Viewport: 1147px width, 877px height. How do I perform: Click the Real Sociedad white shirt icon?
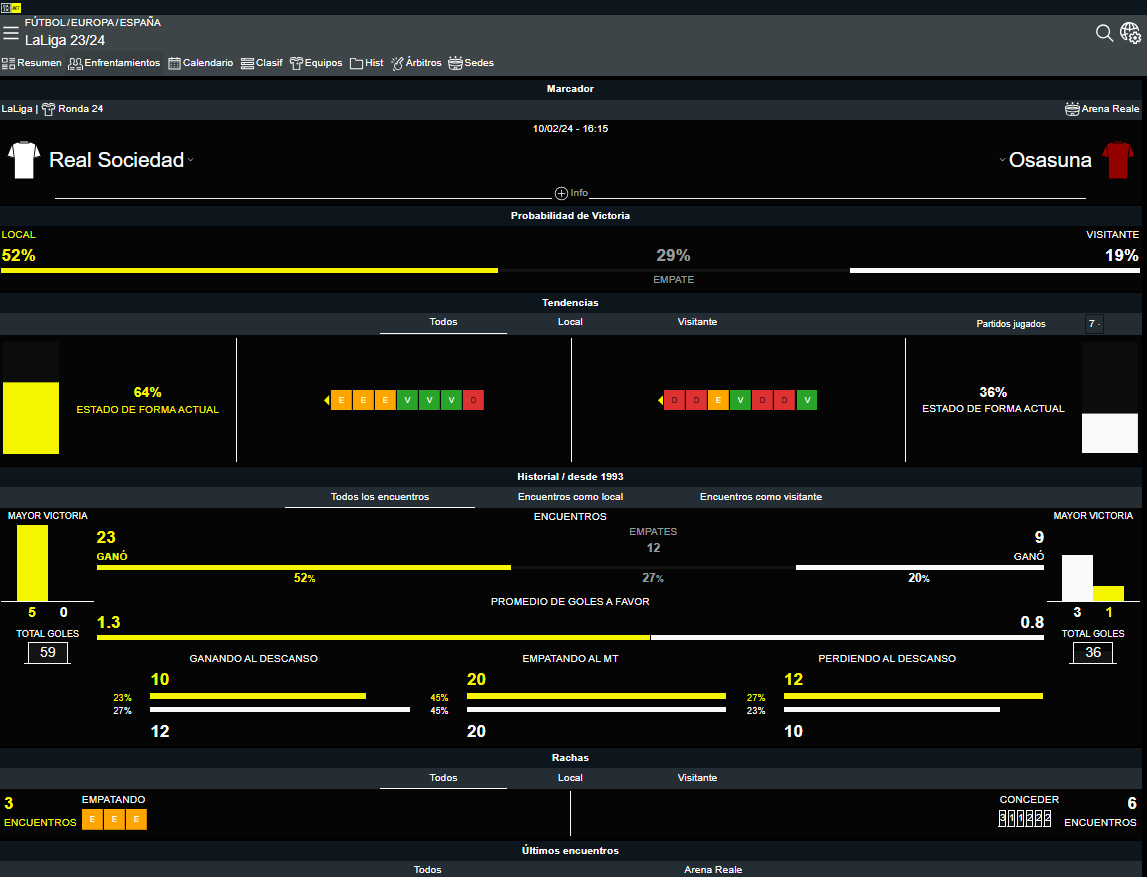click(x=23, y=160)
